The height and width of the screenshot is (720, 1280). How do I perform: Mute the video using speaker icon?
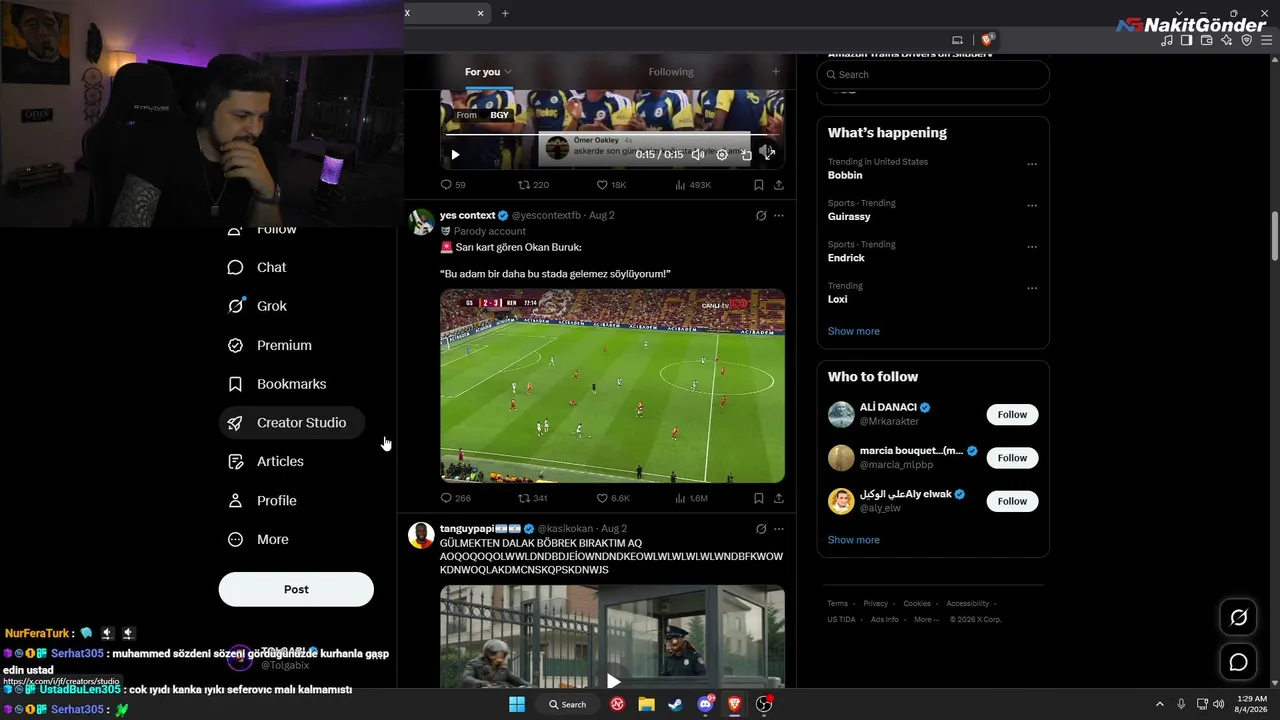[698, 155]
